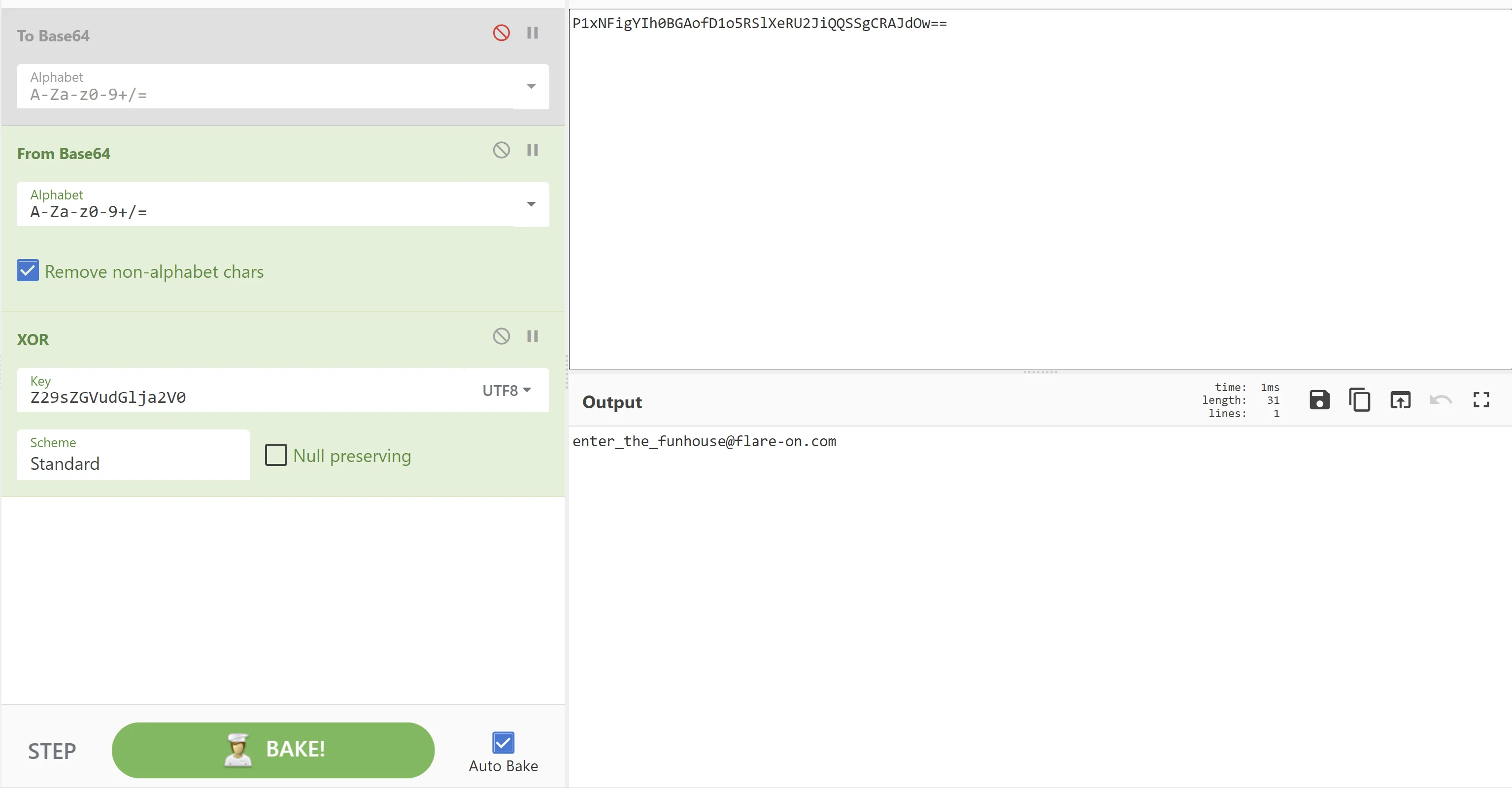Disable the XOR operation

501,336
